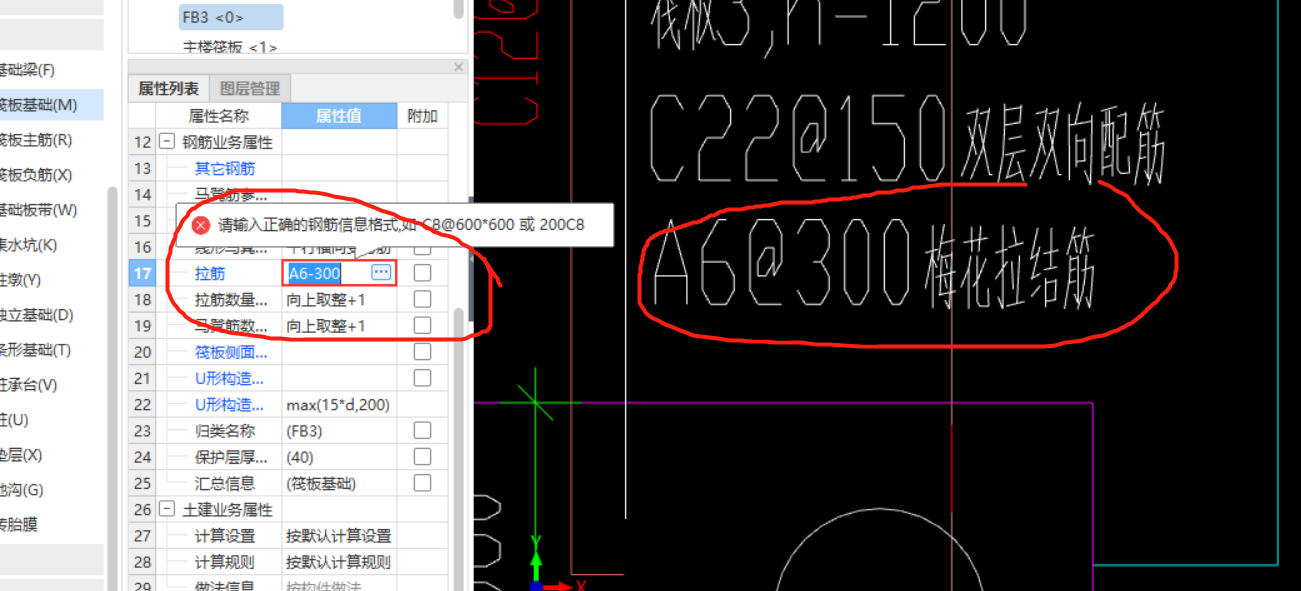This screenshot has height=591, width=1301.
Task: Click the 双层双向配筋 annotation in the drawing
Action: point(1064,145)
